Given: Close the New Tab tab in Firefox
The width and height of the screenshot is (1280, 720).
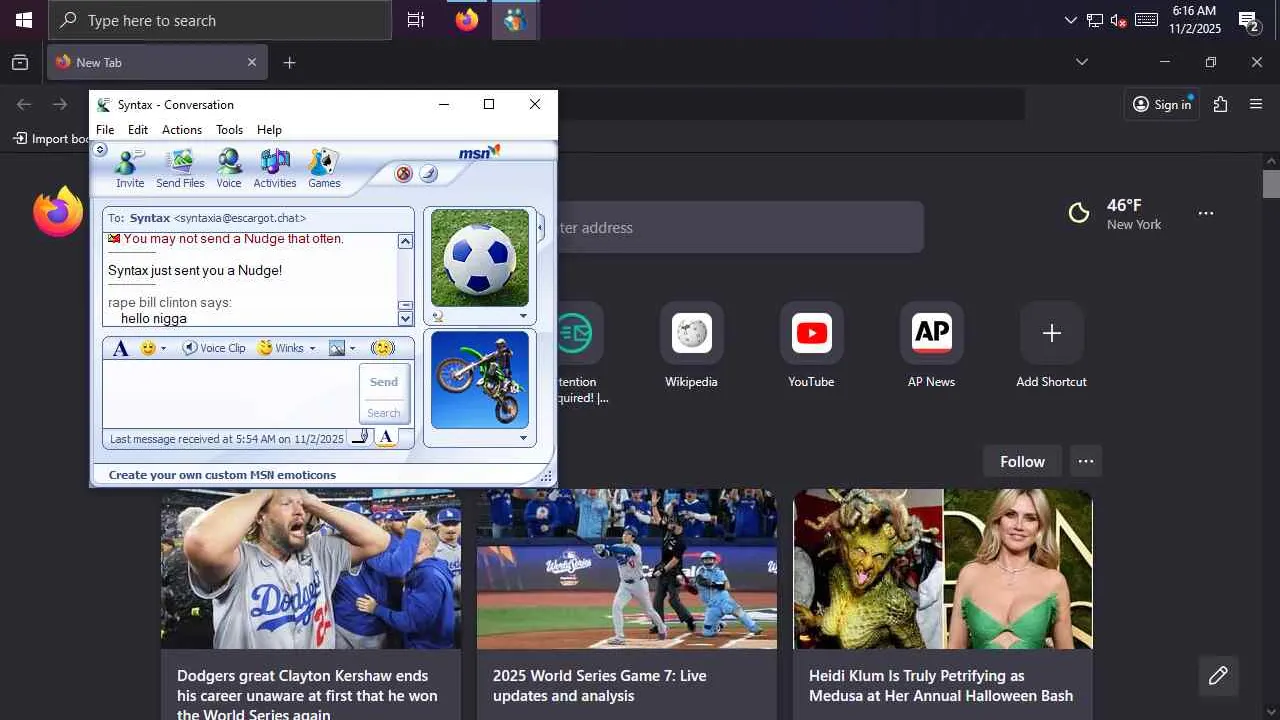Looking at the screenshot, I should [252, 62].
